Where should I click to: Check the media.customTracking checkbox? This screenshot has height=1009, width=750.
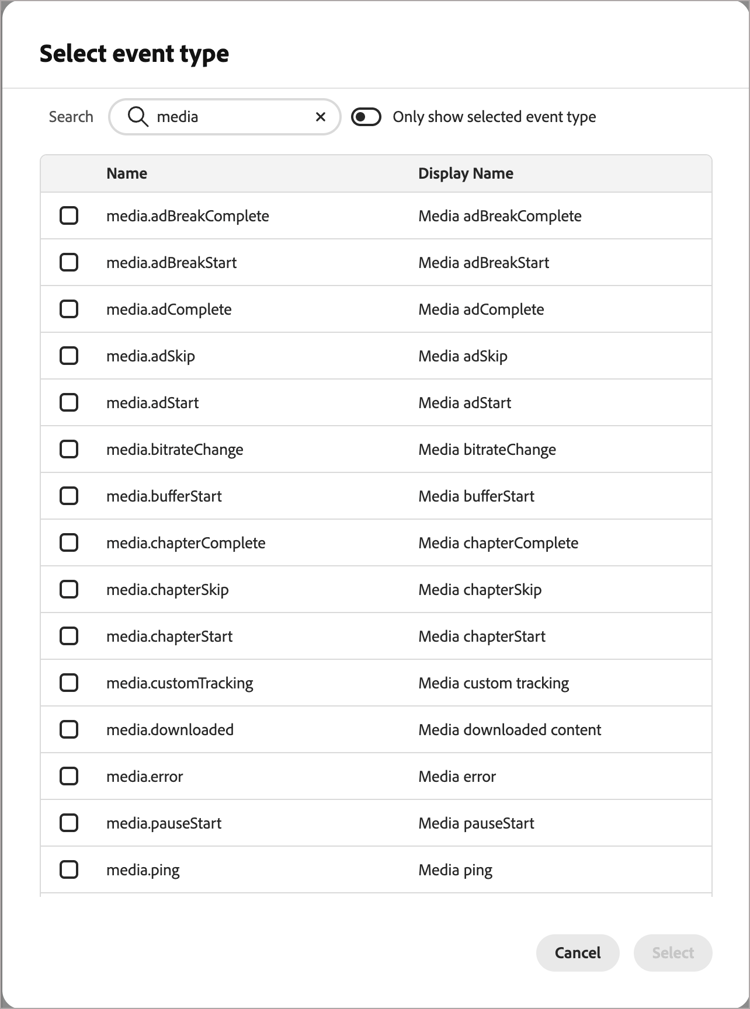[69, 682]
